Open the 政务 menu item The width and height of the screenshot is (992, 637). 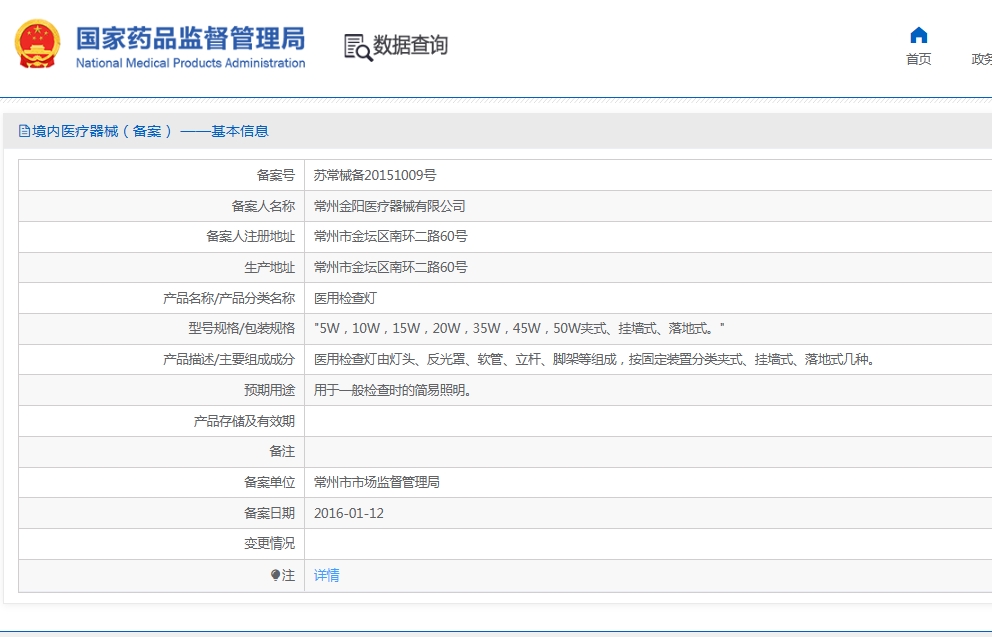[x=981, y=59]
